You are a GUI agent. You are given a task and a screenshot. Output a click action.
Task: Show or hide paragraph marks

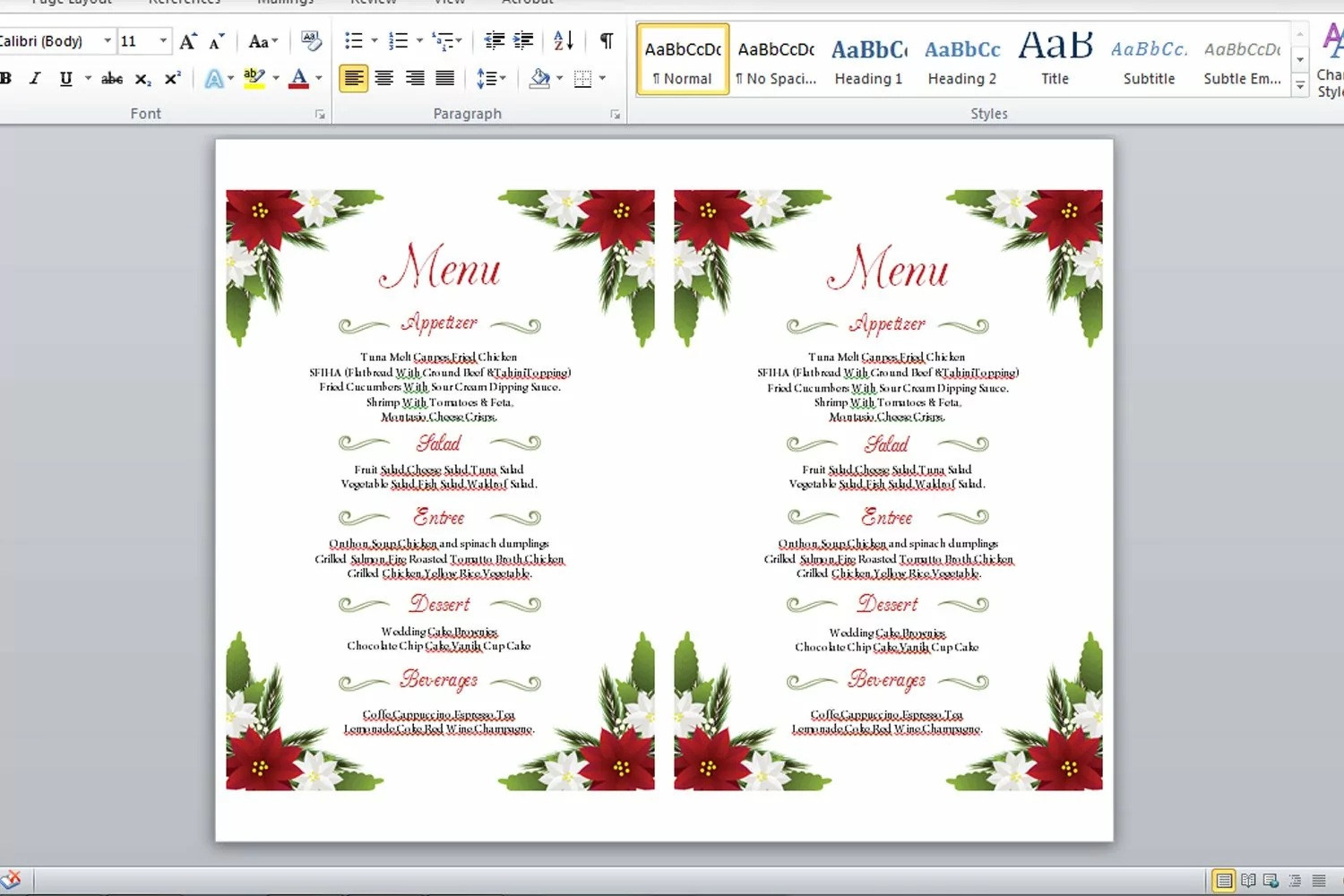(x=607, y=40)
